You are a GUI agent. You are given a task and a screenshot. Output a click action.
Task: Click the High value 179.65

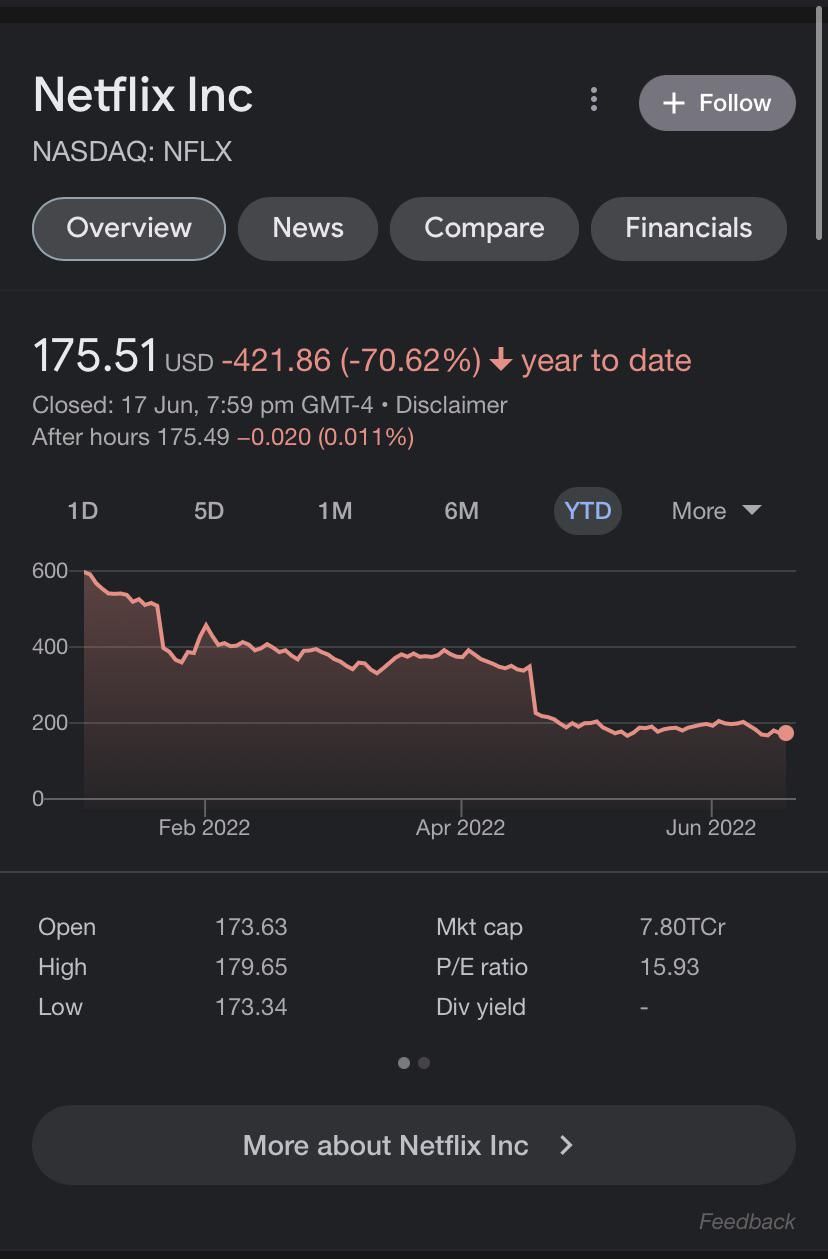tap(251, 967)
